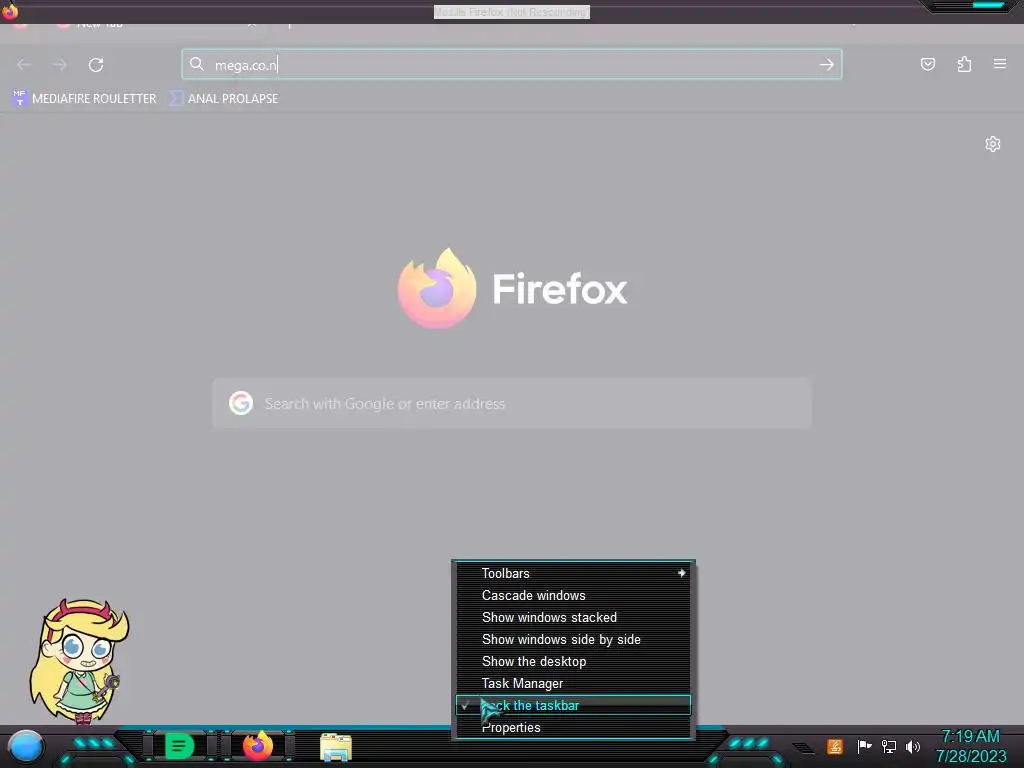Toggle Lock the taskbar option
Viewport: 1024px width, 768px height.
pos(573,705)
